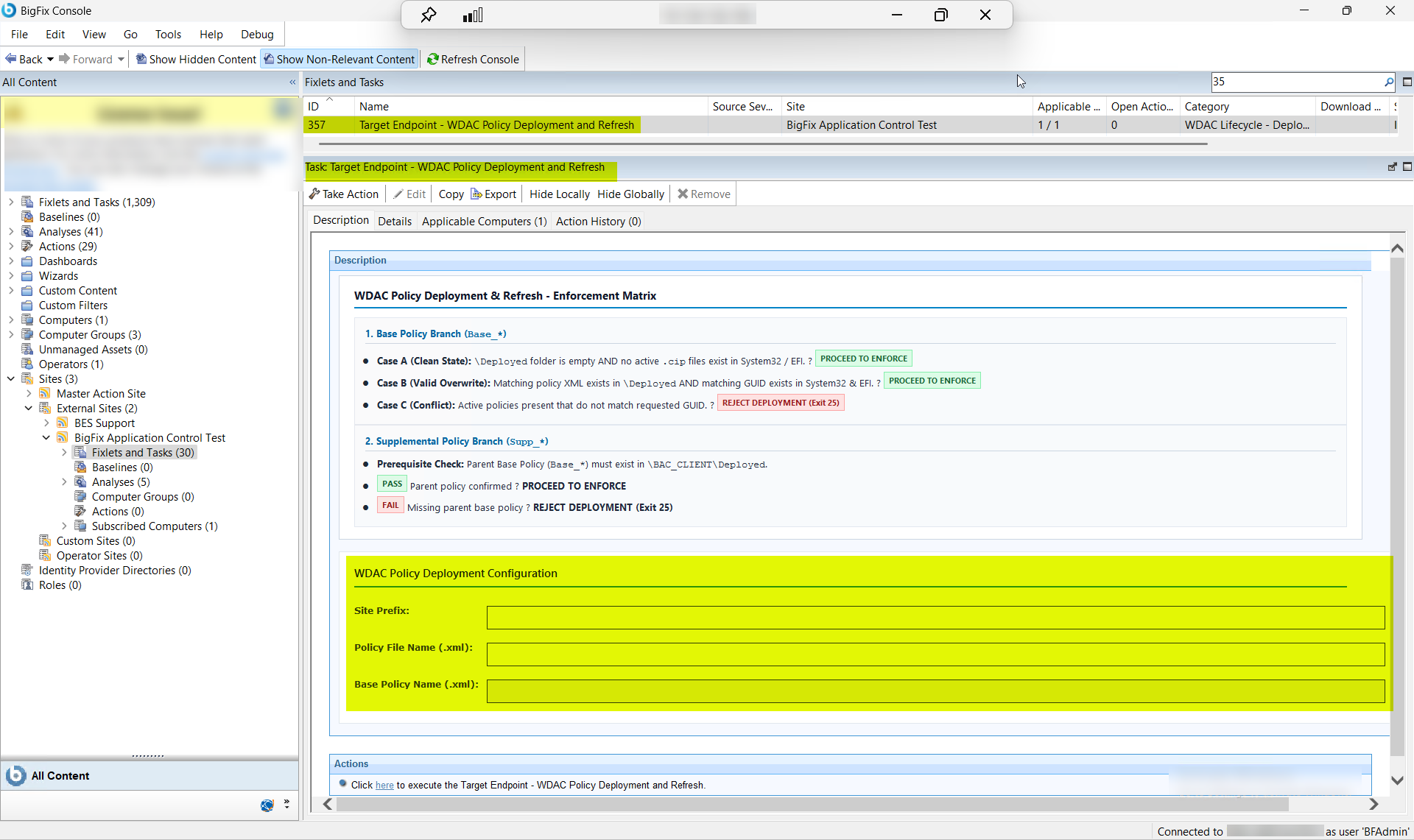1414x840 pixels.
Task: Click the Back navigation arrow icon
Action: pos(11,59)
